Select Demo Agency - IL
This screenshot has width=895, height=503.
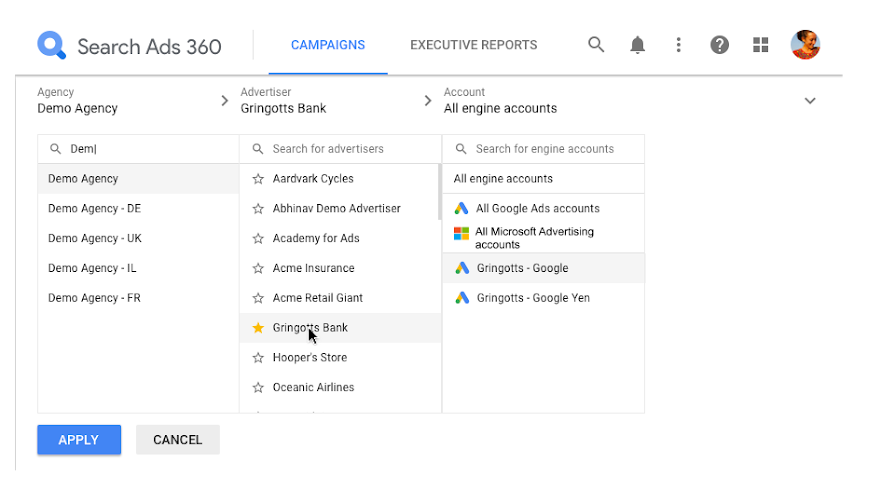point(138,268)
